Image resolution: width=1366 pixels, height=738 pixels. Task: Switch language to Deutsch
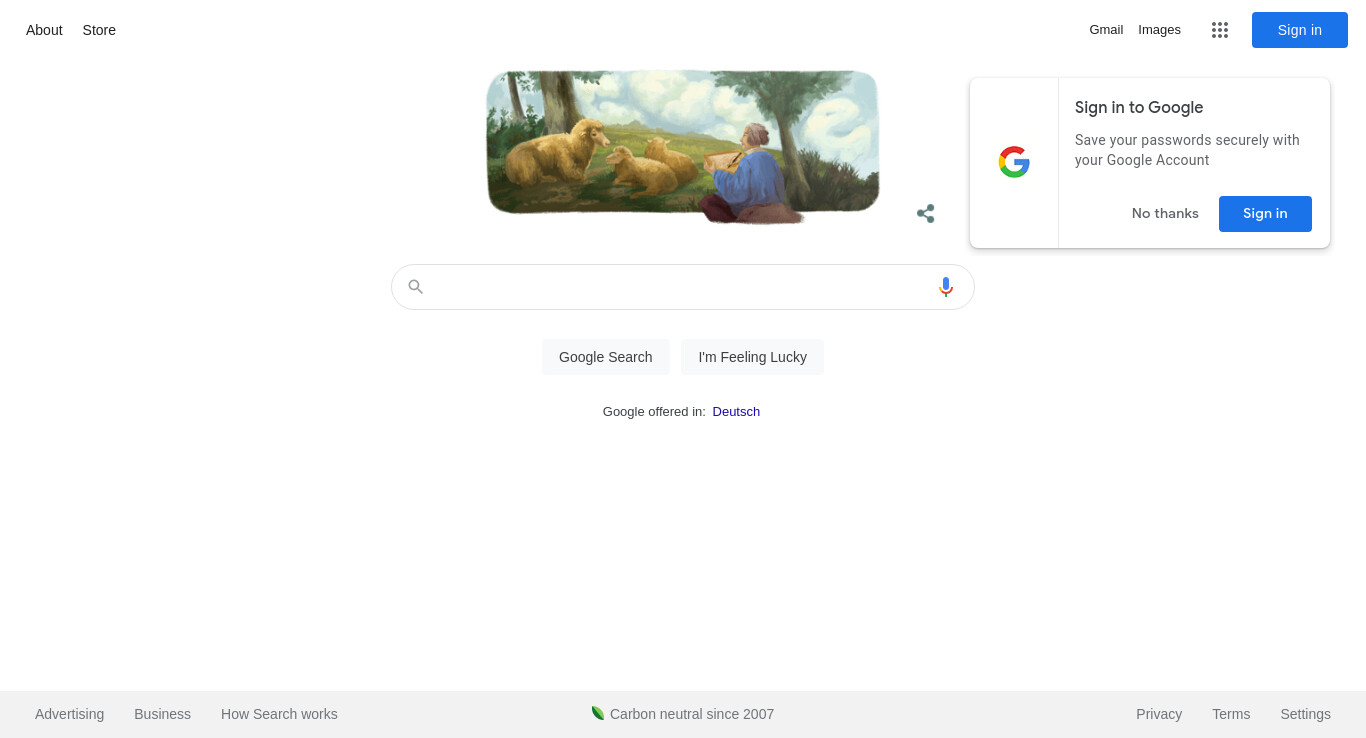(x=736, y=411)
